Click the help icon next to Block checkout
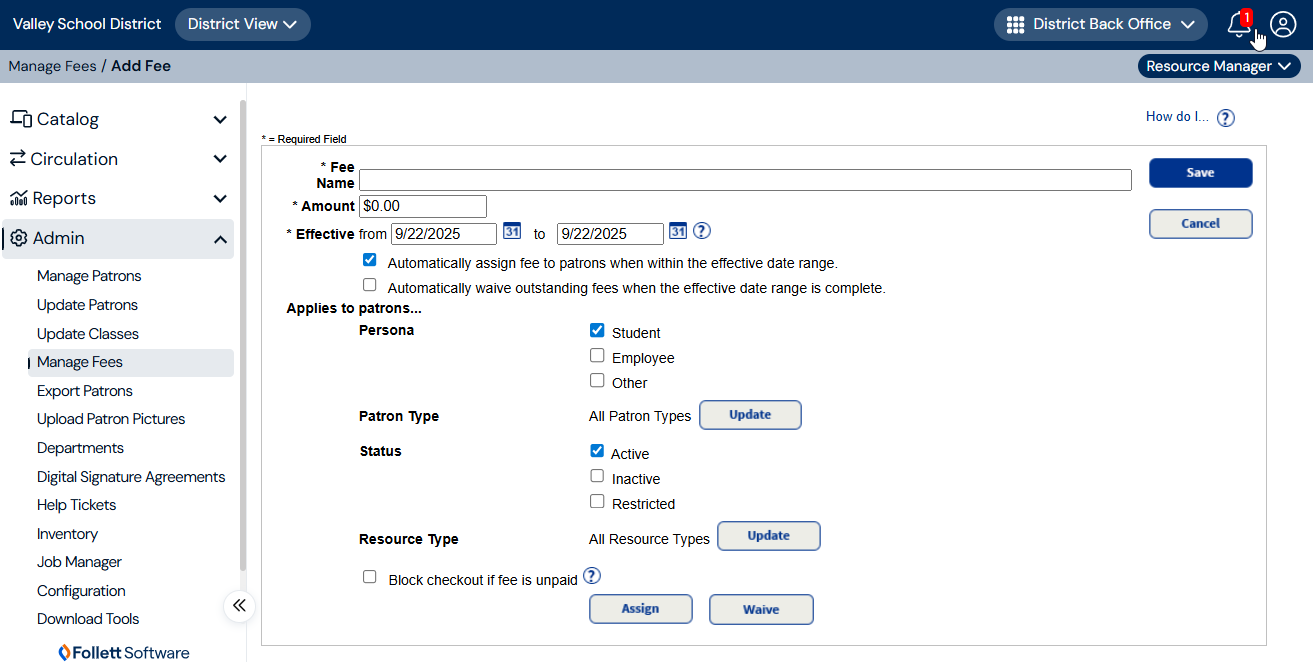 [592, 576]
